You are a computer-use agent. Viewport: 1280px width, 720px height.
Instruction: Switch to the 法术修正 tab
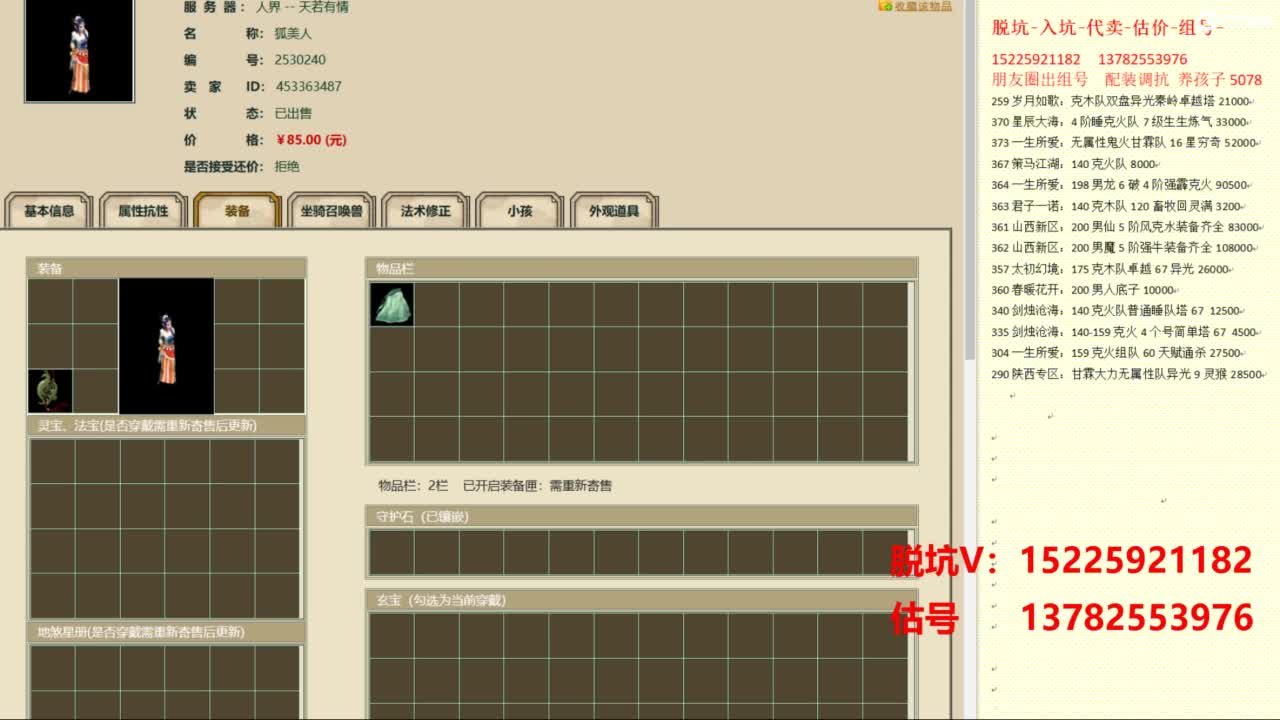tap(425, 211)
